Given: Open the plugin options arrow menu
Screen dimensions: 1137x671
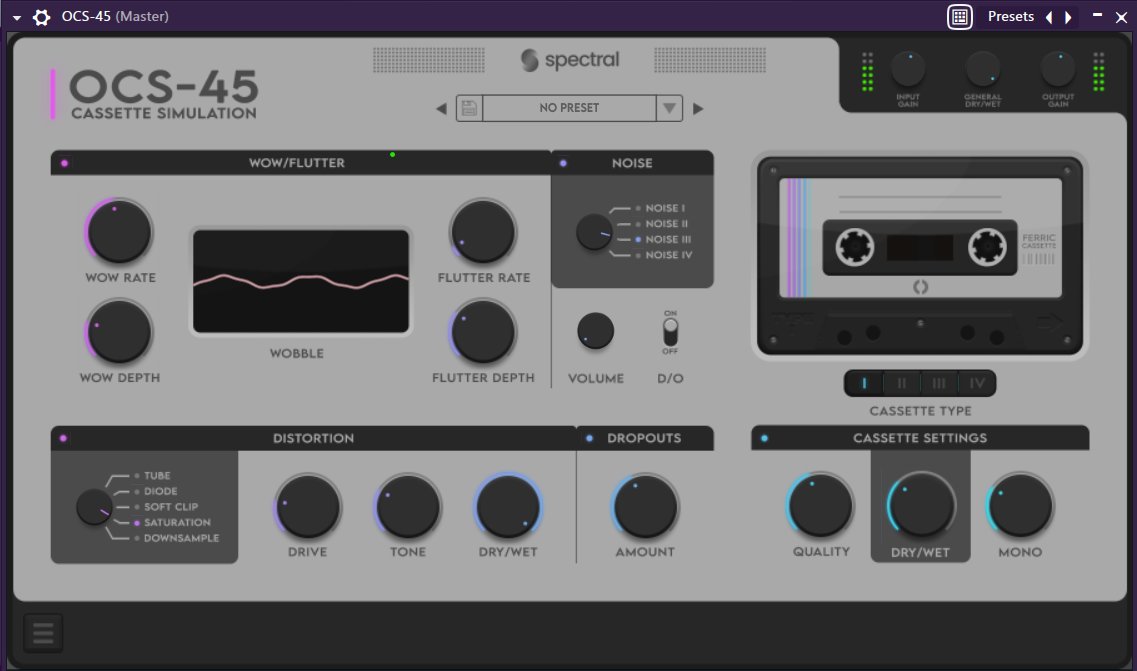Looking at the screenshot, I should point(16,17).
